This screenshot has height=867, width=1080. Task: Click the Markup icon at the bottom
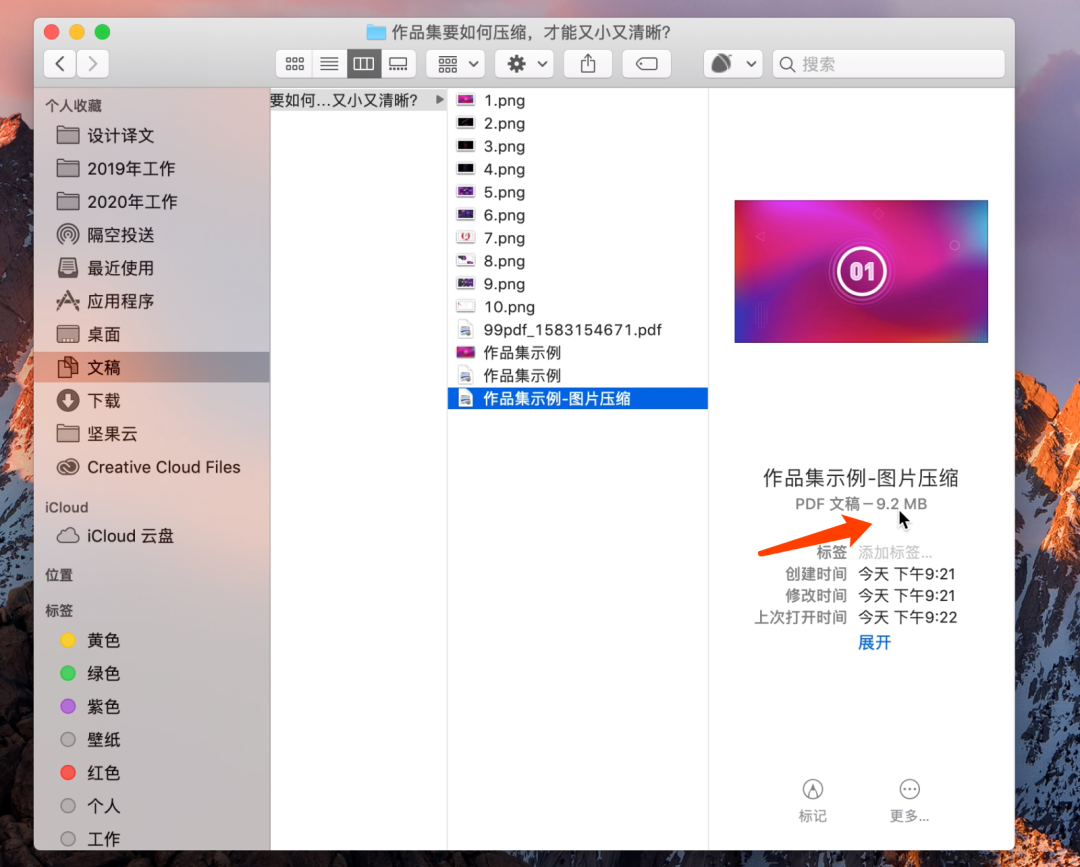812,789
